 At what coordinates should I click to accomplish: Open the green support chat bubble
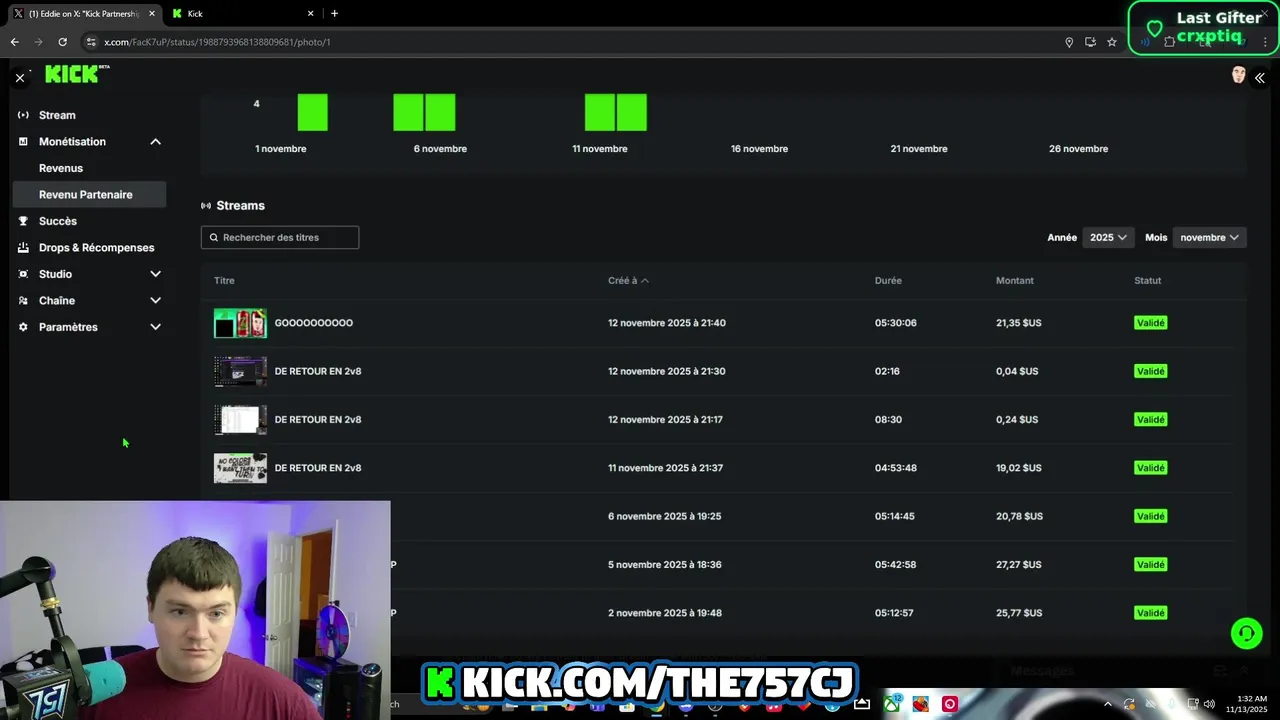(x=1246, y=633)
